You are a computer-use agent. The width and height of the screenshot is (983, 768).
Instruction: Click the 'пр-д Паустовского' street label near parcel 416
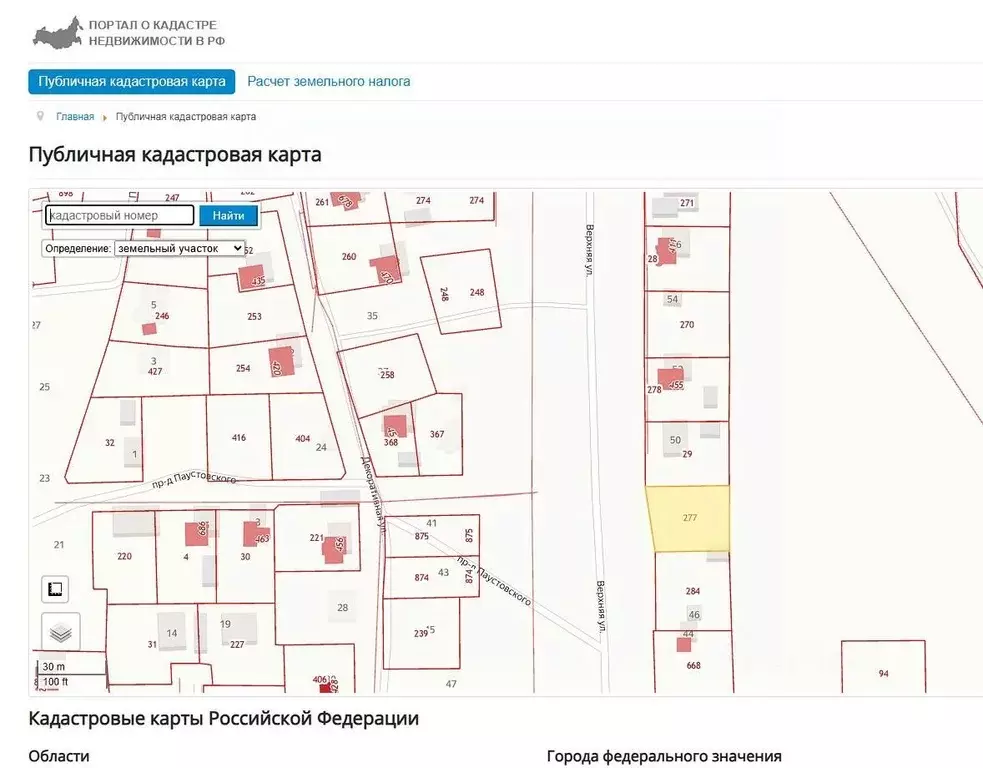(194, 478)
